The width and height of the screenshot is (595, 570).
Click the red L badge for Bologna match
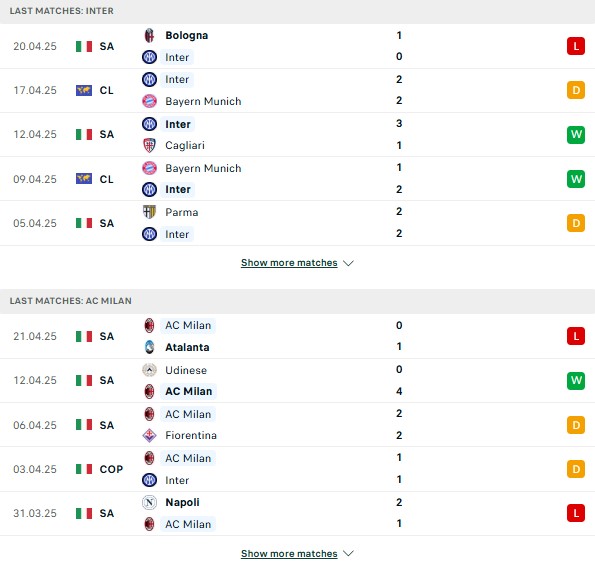(x=576, y=46)
